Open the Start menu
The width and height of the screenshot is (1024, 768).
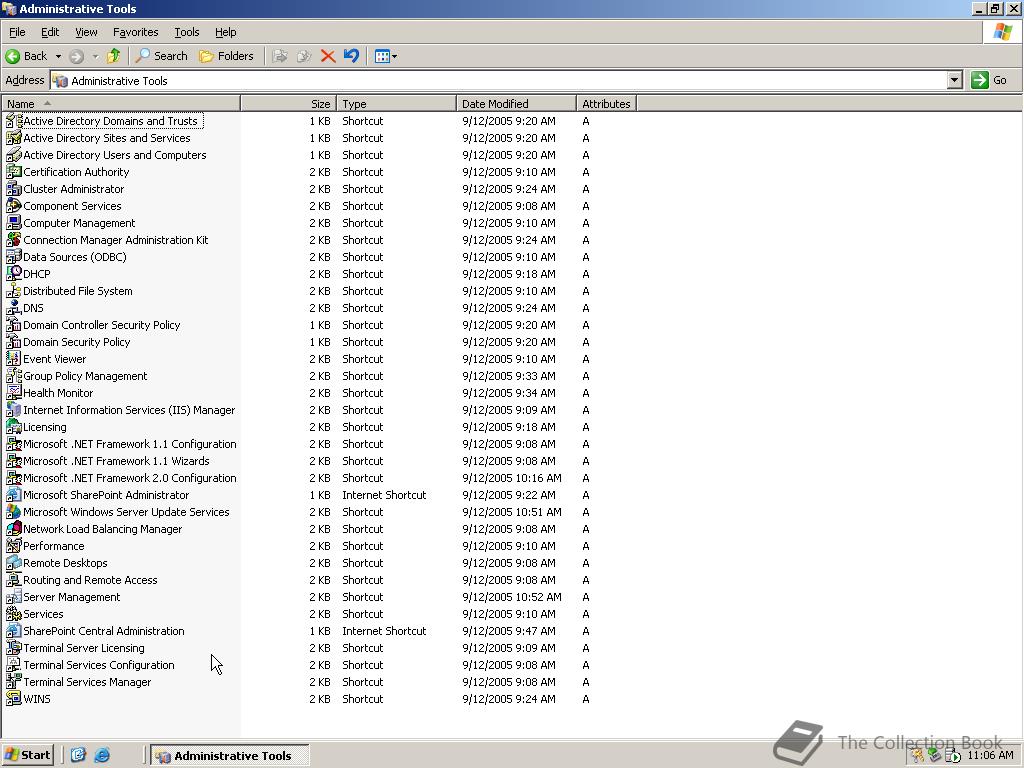(27, 755)
